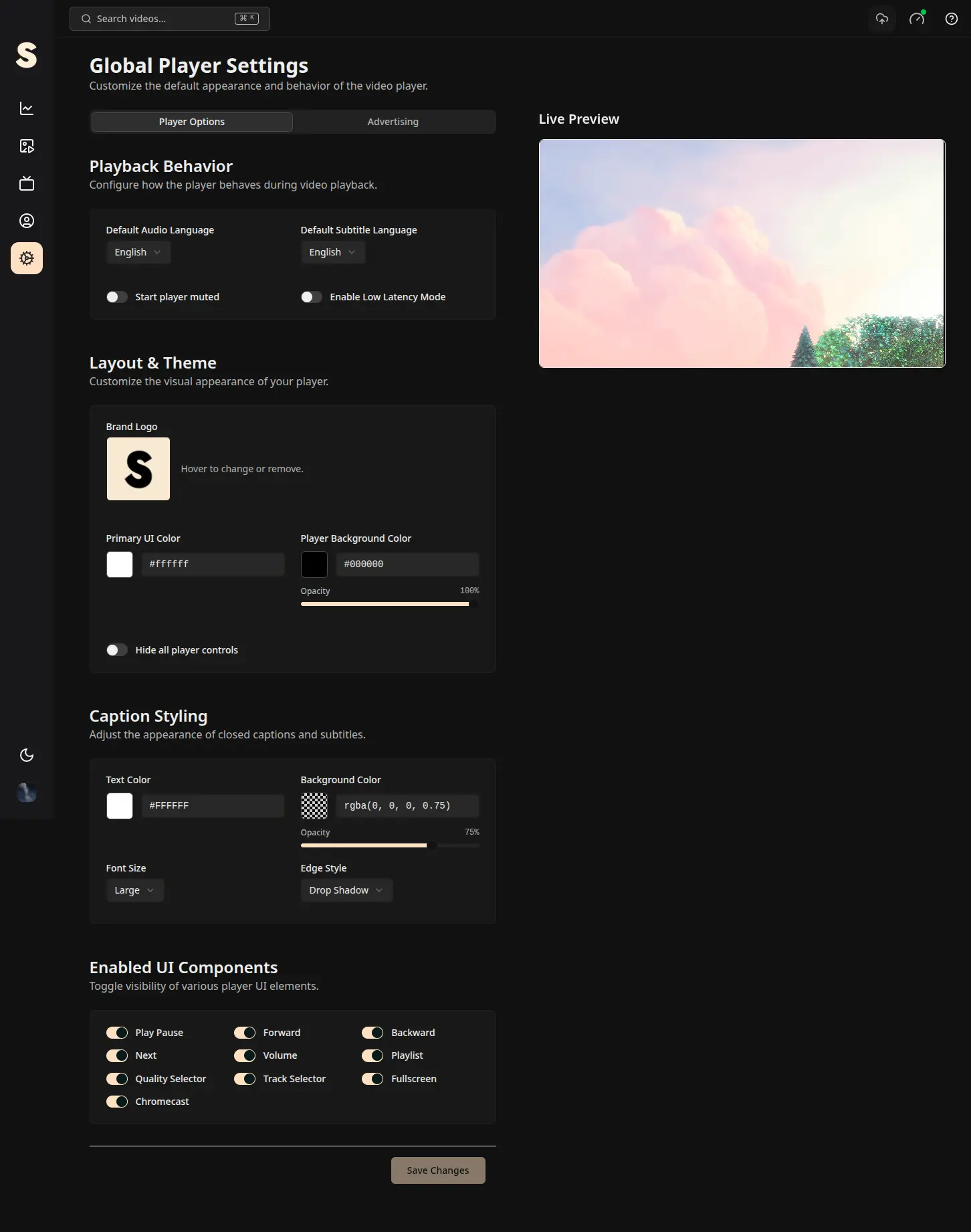Viewport: 971px width, 1232px height.
Task: Click the Player Background #000000 field
Action: pos(407,564)
